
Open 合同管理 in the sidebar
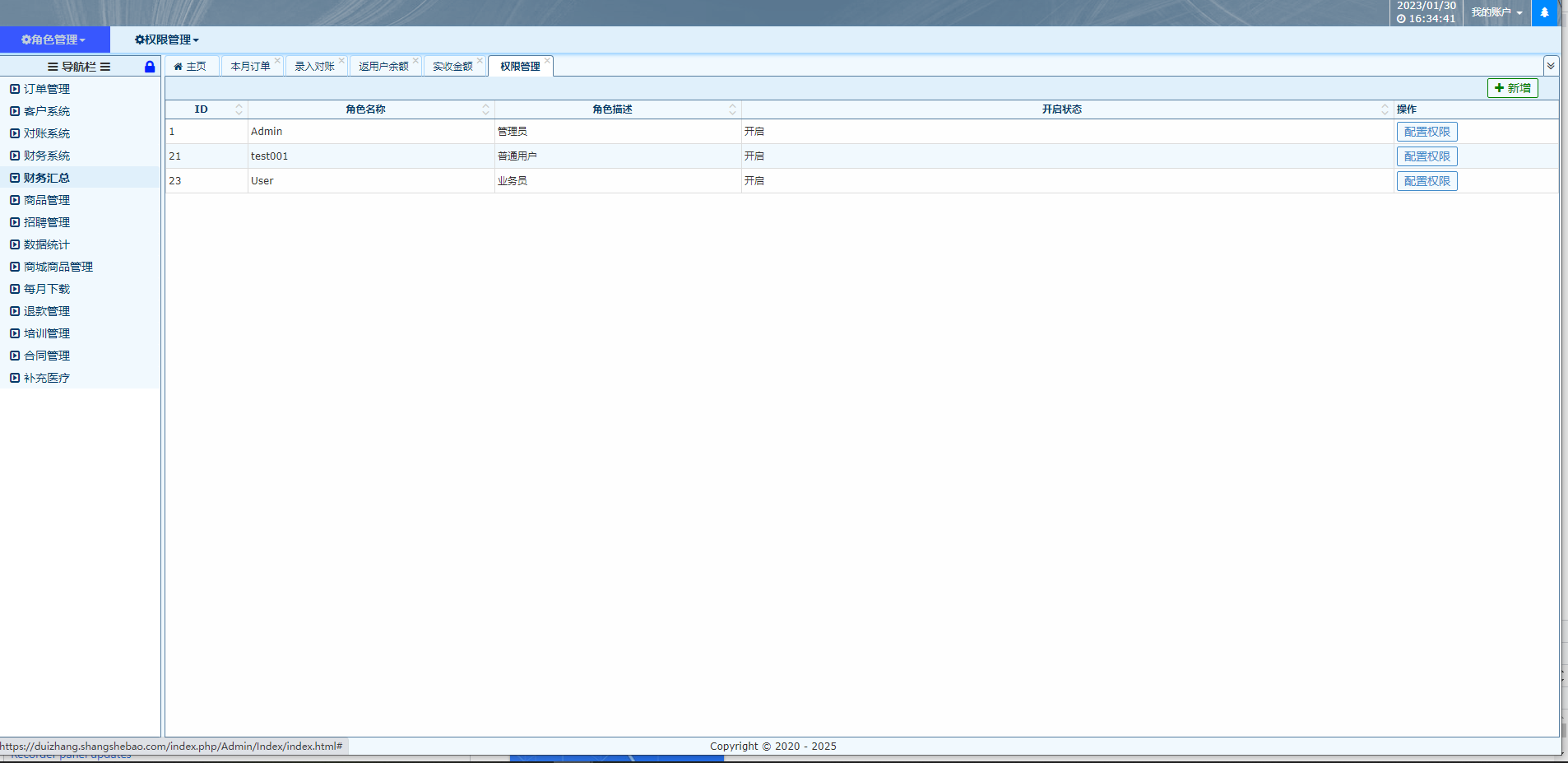tap(47, 356)
